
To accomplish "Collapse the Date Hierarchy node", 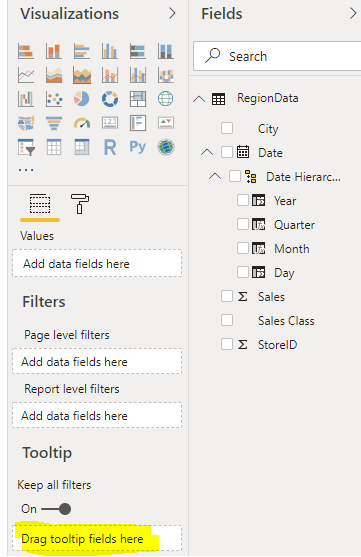I will pos(215,176).
